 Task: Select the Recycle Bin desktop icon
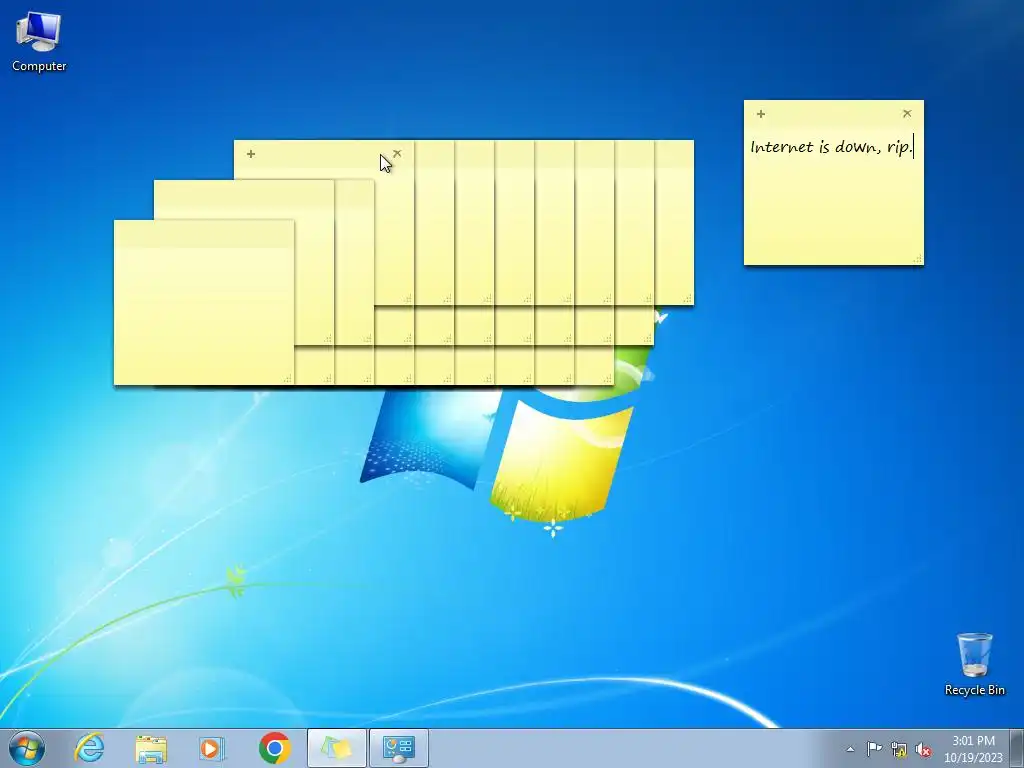tap(974, 664)
